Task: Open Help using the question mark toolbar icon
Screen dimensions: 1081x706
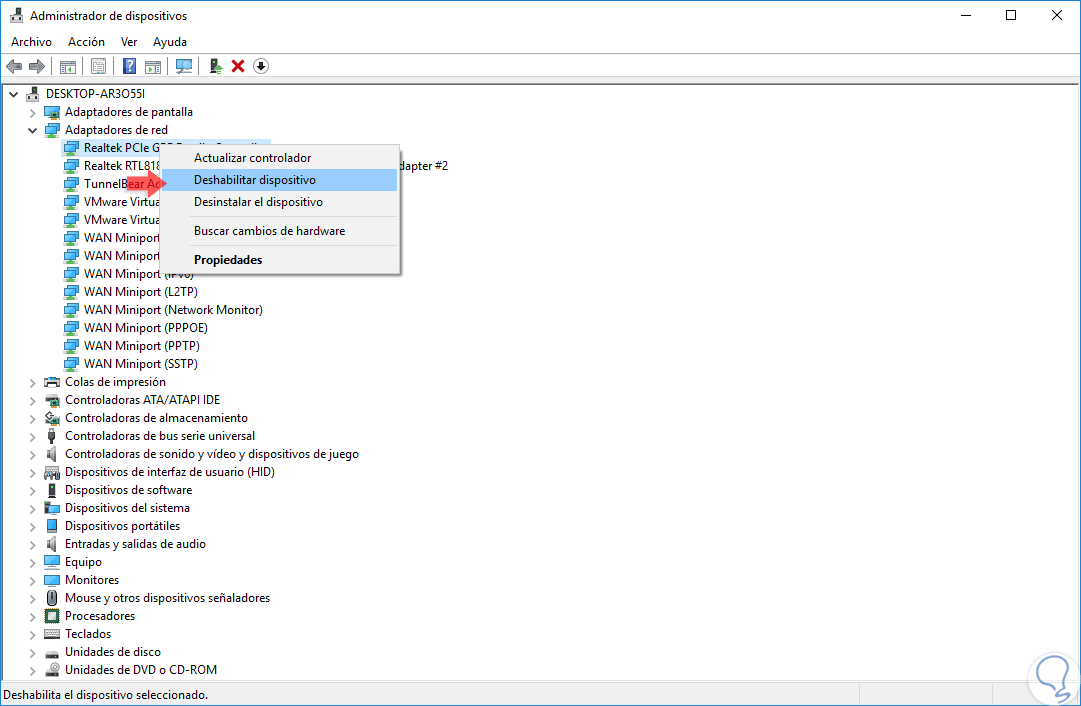Action: pos(128,66)
